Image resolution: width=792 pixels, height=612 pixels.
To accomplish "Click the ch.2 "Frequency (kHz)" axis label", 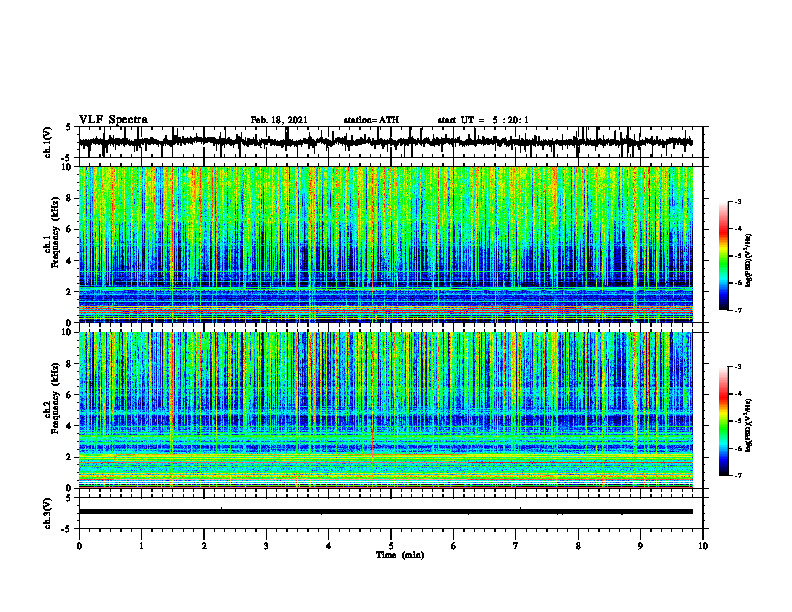I will coord(55,399).
